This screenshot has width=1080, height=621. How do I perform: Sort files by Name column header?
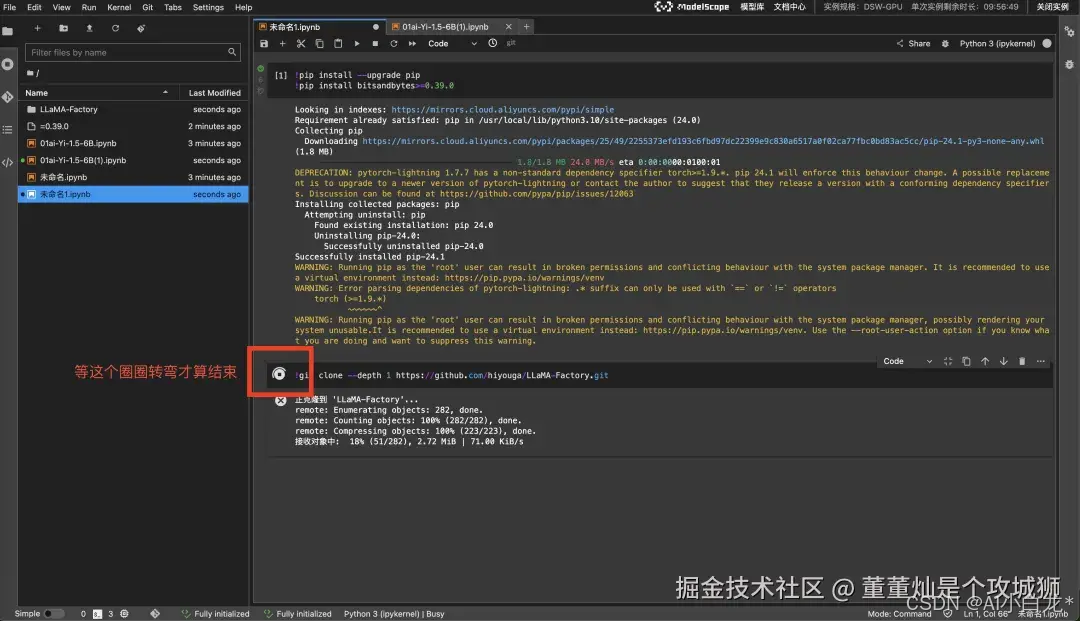point(96,92)
